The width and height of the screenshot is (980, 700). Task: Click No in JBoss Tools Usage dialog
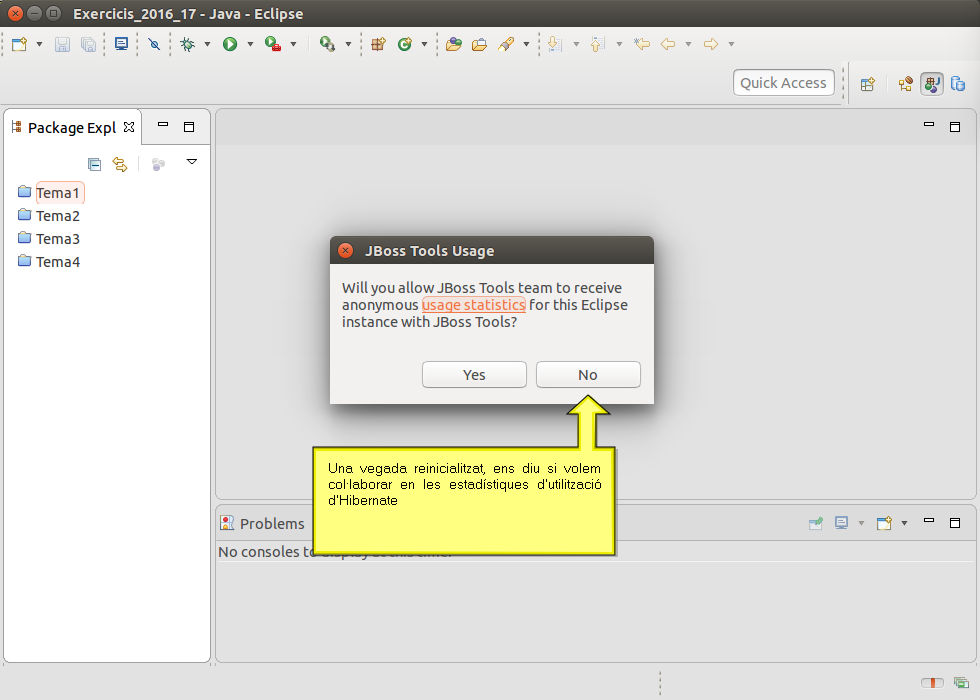[x=588, y=374]
